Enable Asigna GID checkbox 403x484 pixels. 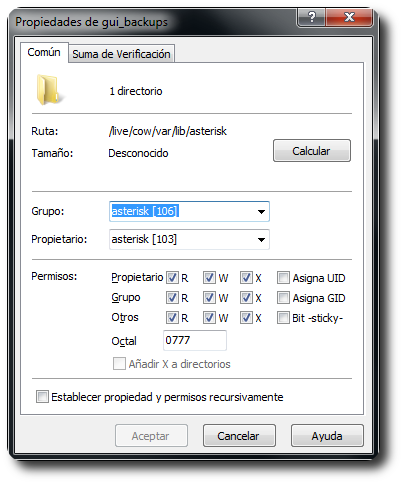[283, 298]
